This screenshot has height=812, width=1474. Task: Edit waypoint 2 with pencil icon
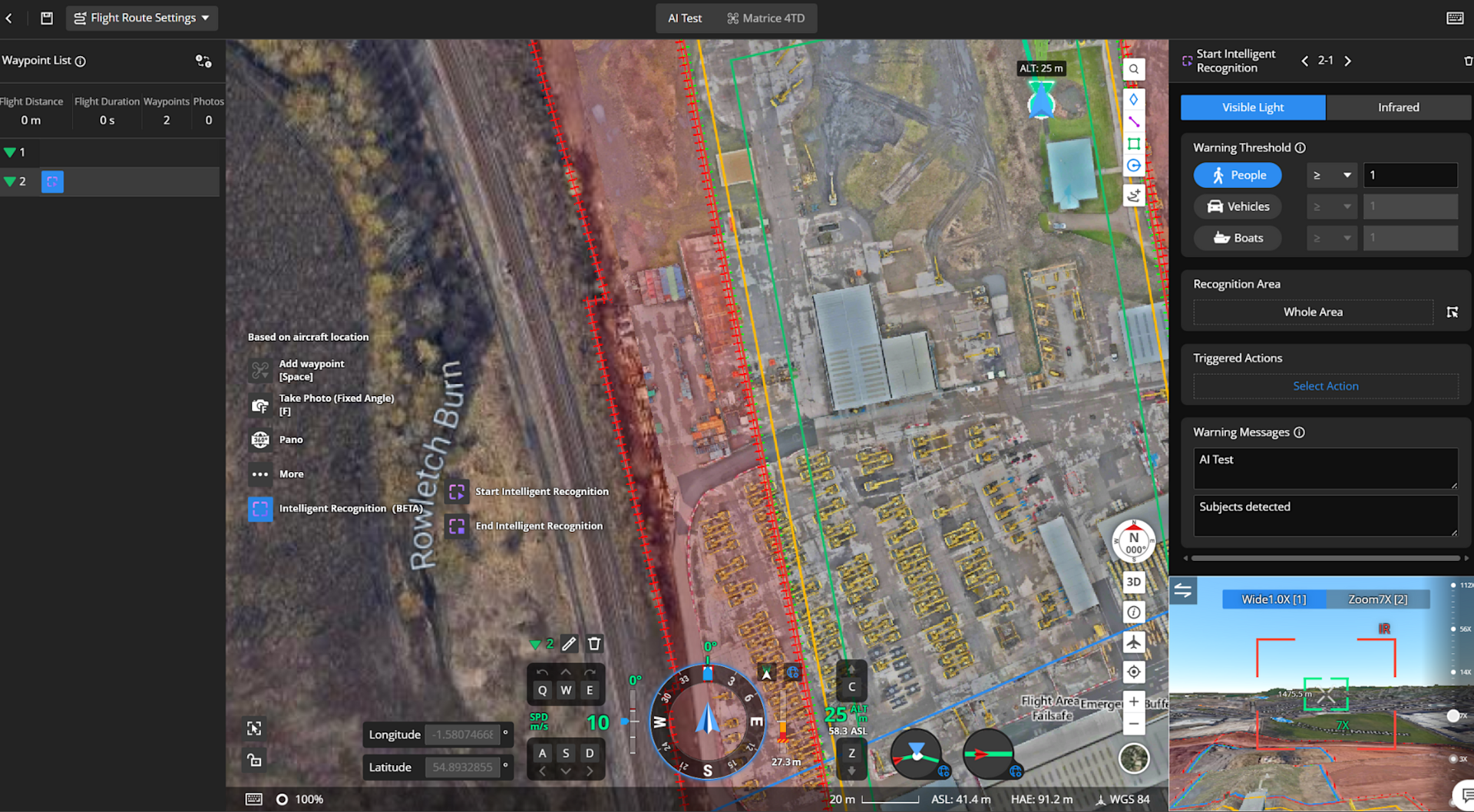(x=569, y=644)
